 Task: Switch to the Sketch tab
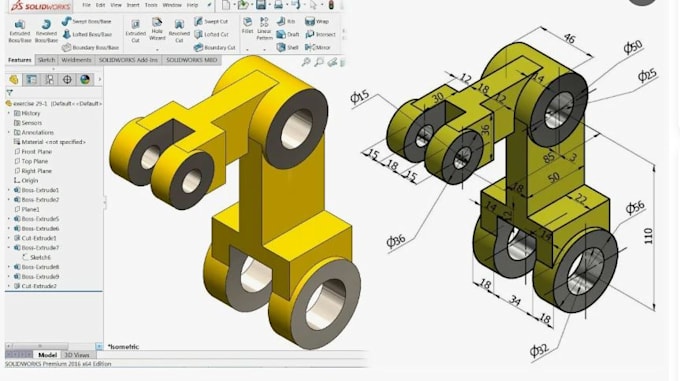(46, 60)
